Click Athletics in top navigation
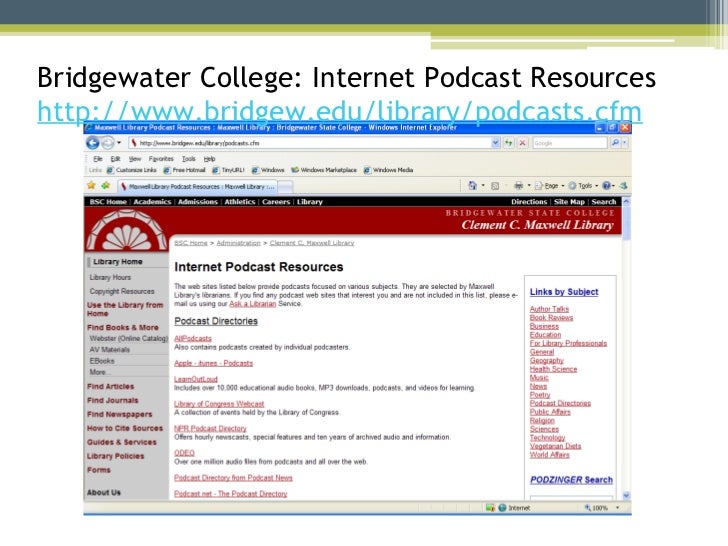Viewport: 728px width, 546px height. tap(240, 202)
